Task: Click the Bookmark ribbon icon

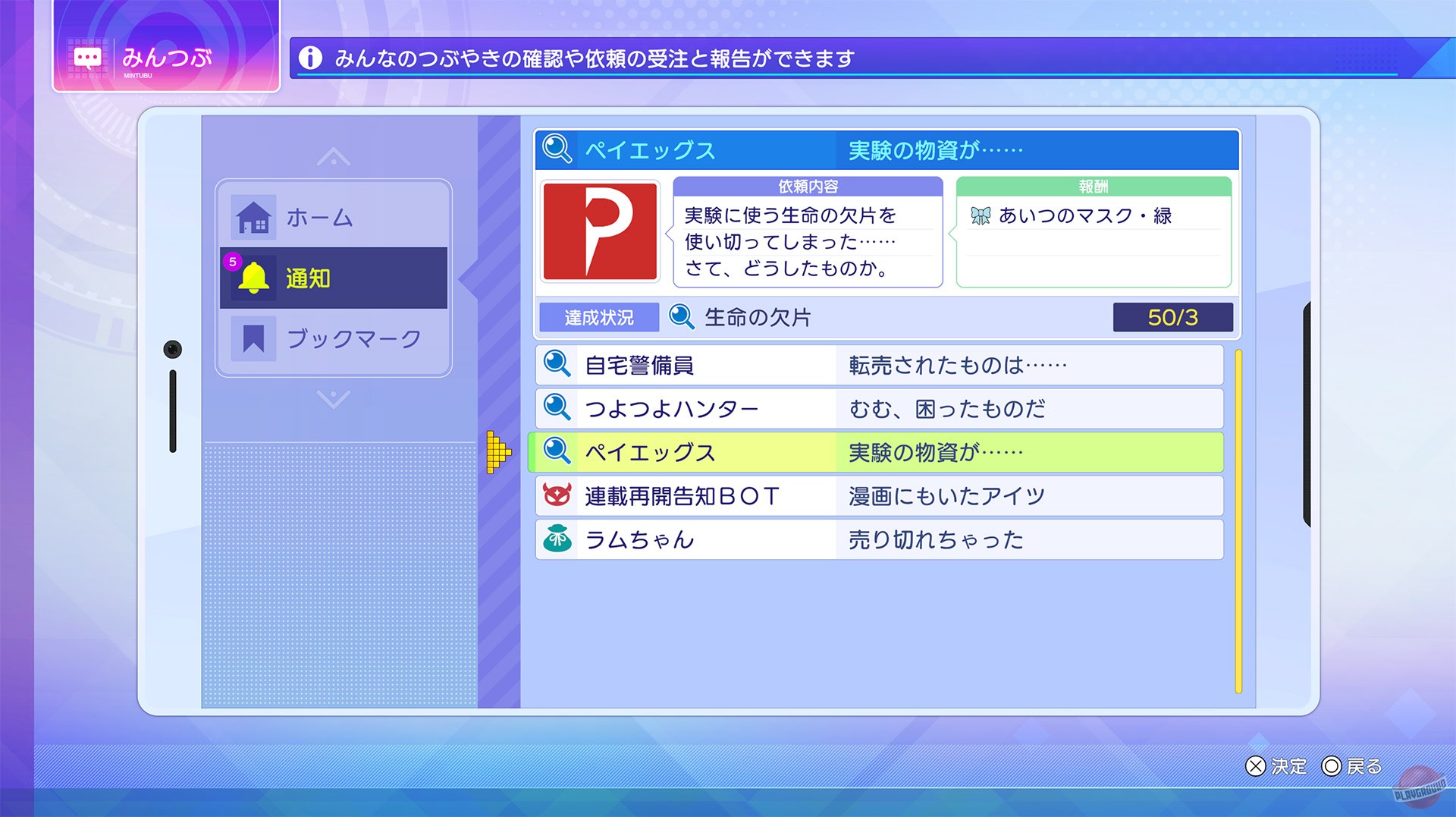Action: [253, 338]
